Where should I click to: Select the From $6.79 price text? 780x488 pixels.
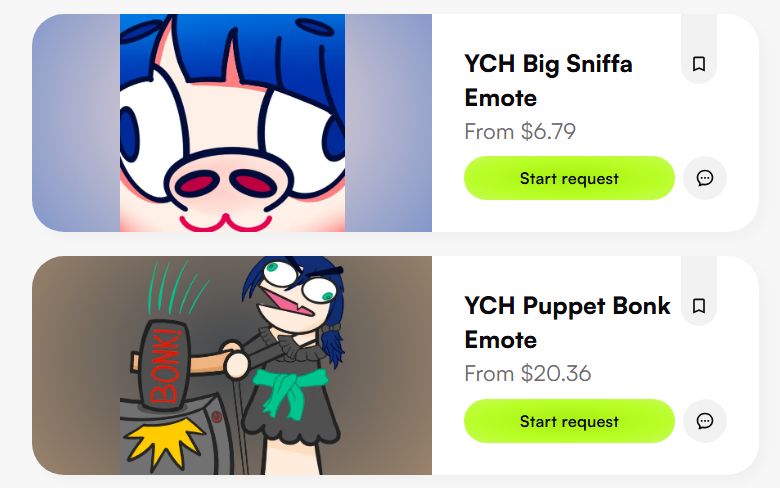tap(520, 131)
